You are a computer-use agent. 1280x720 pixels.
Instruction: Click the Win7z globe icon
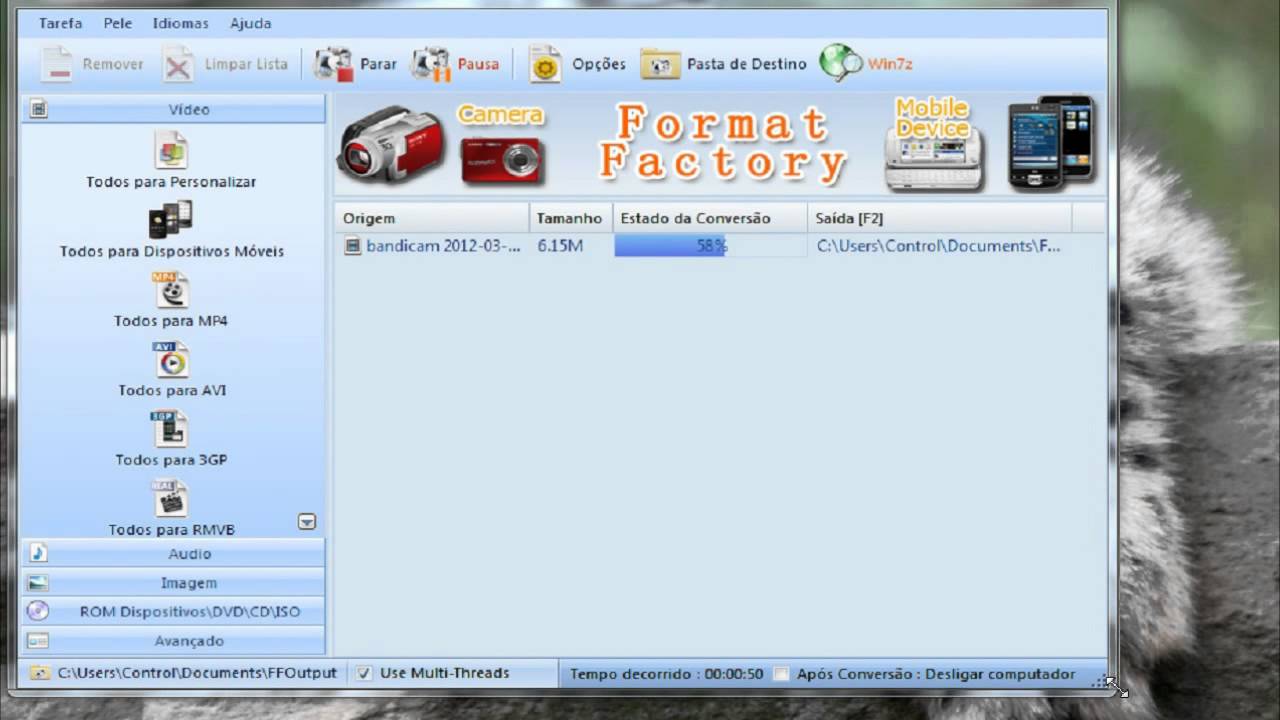[840, 63]
